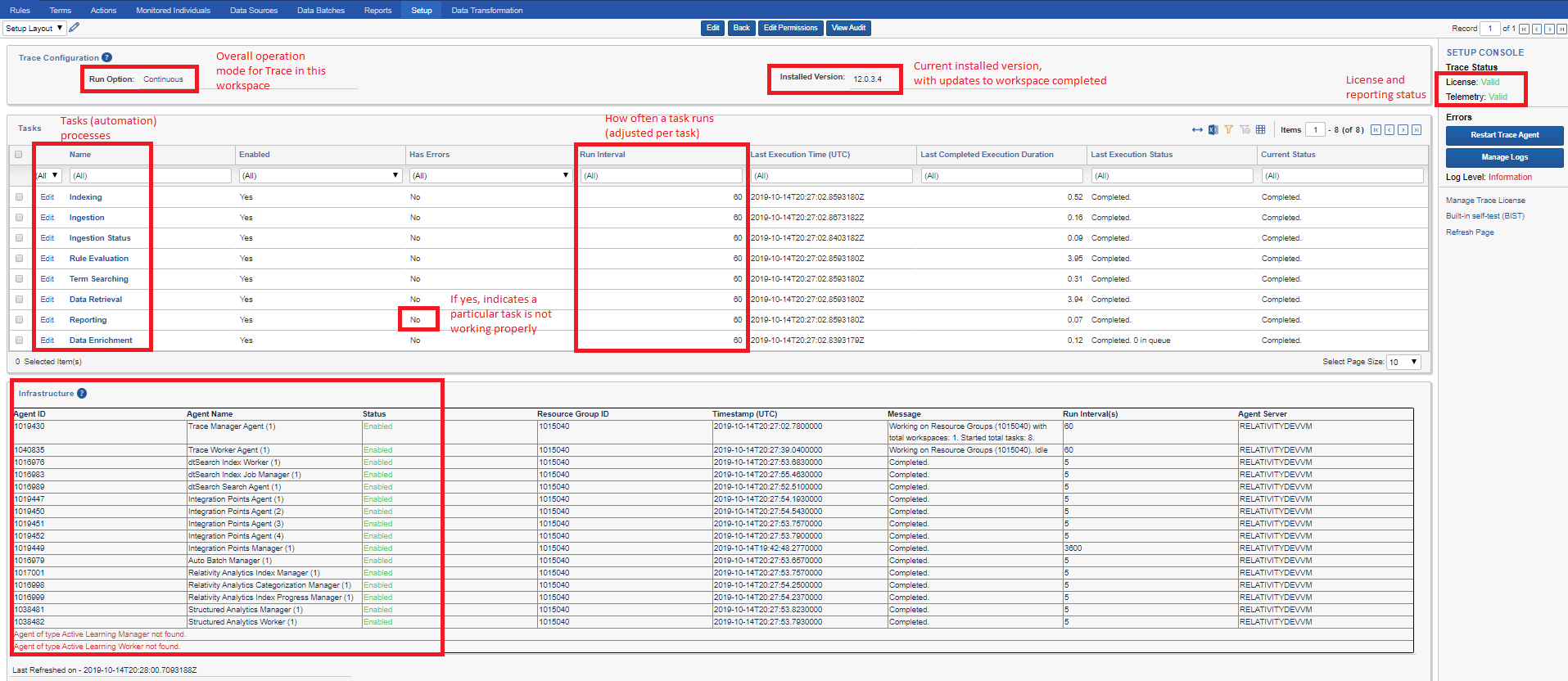Viewport: 1568px width, 681px height.
Task: Click the Run Interval filter field
Action: [662, 175]
